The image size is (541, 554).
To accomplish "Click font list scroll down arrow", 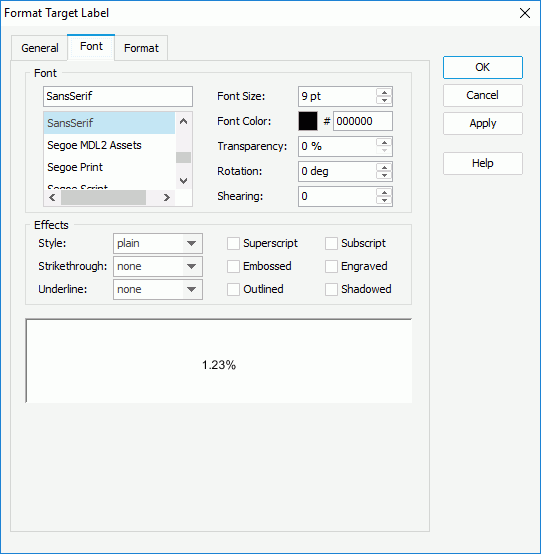I will [x=183, y=181].
